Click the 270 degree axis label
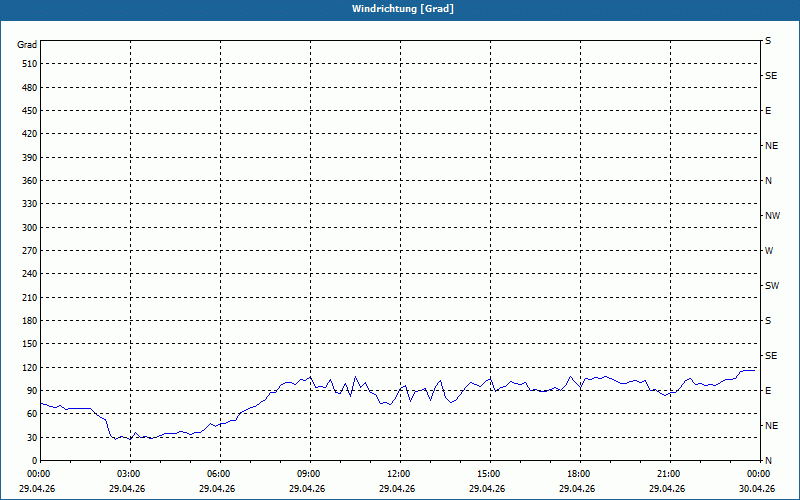This screenshot has width=800, height=500. 30,251
